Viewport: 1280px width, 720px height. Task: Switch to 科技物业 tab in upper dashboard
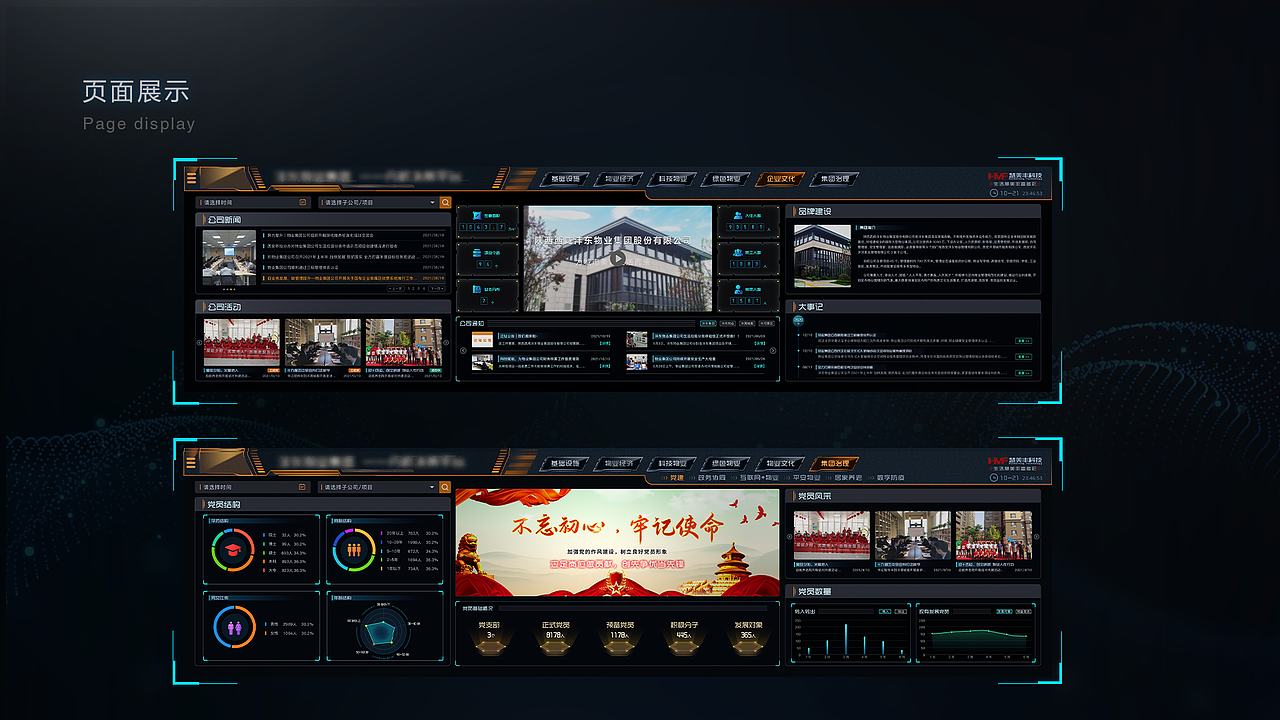[x=672, y=180]
